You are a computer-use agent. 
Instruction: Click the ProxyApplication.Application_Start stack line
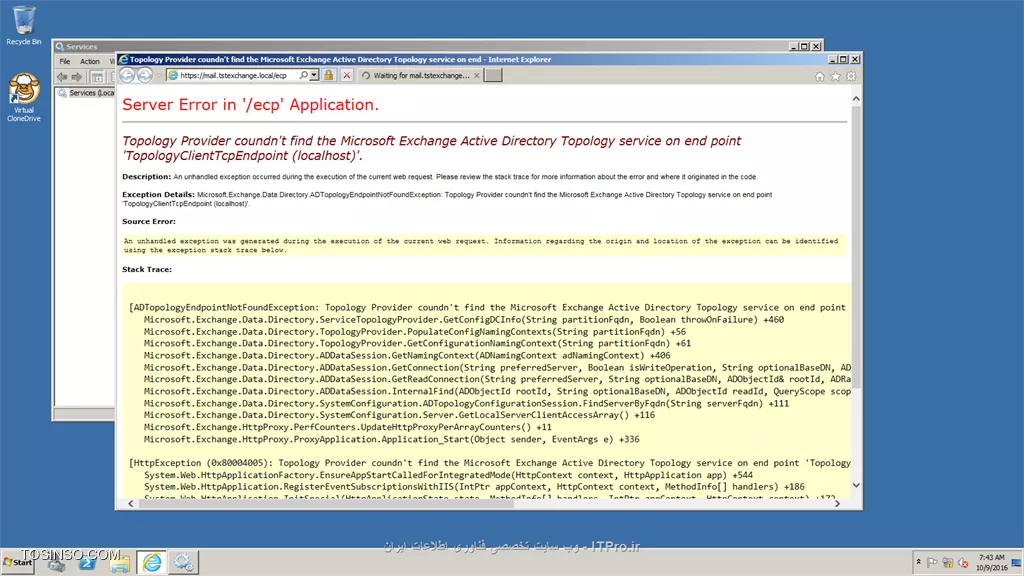(392, 440)
